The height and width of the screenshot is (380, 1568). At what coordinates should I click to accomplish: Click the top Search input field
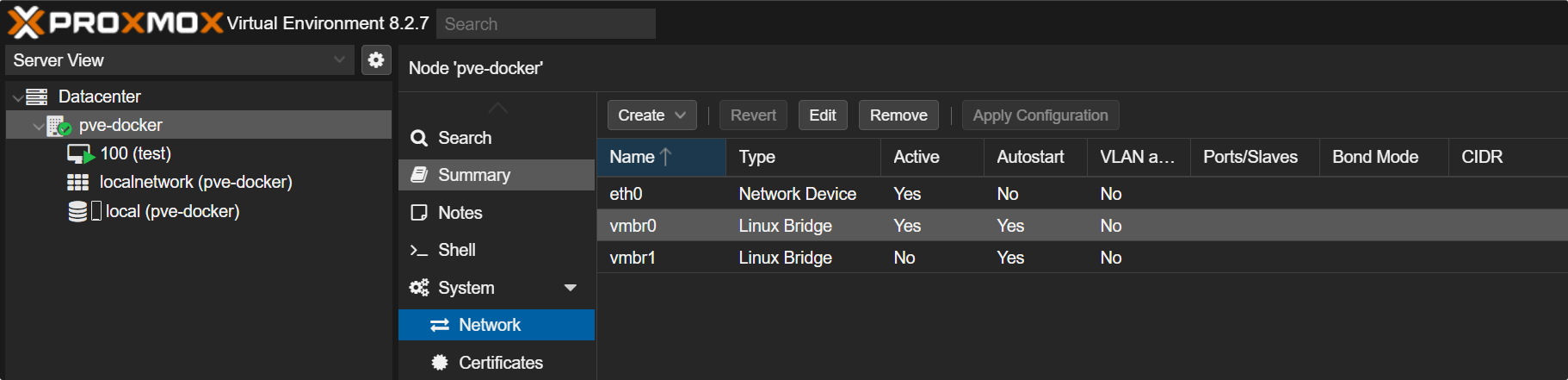(x=546, y=24)
